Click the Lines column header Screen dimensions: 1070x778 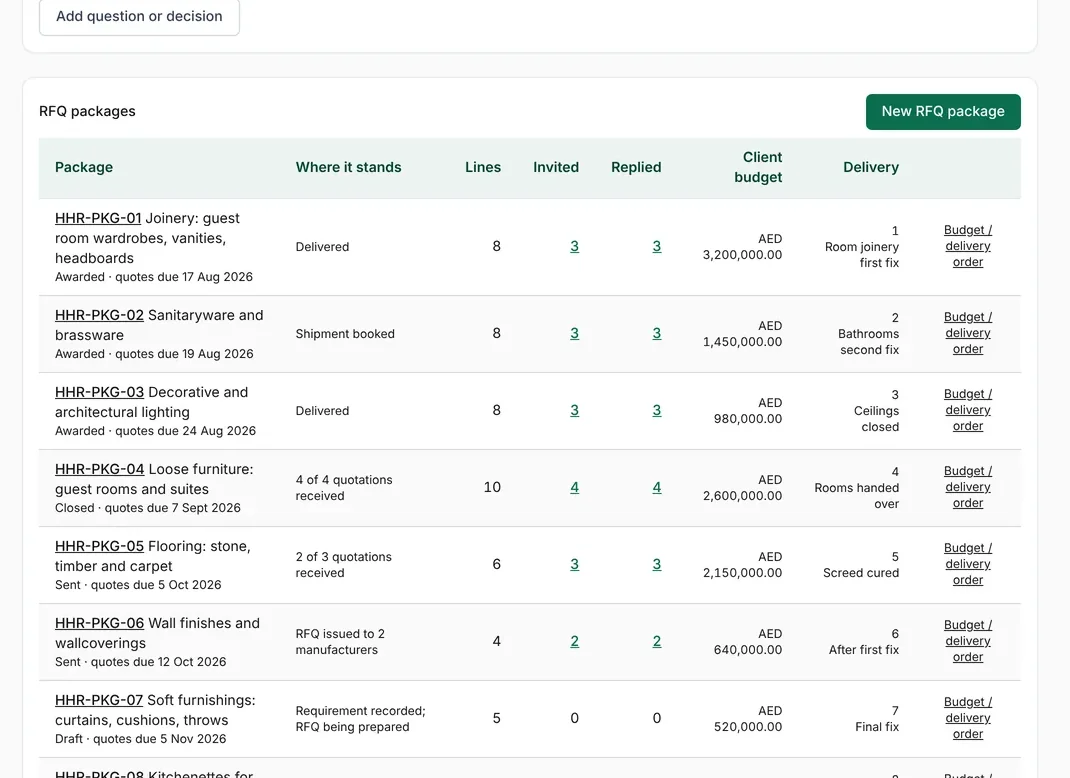[483, 168]
